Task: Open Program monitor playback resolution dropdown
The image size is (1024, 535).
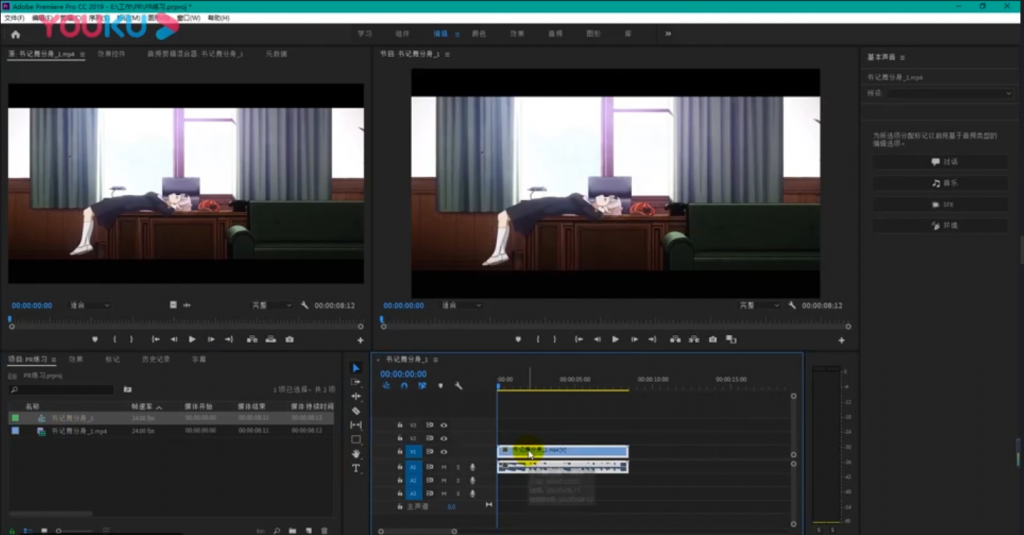Action: point(759,305)
